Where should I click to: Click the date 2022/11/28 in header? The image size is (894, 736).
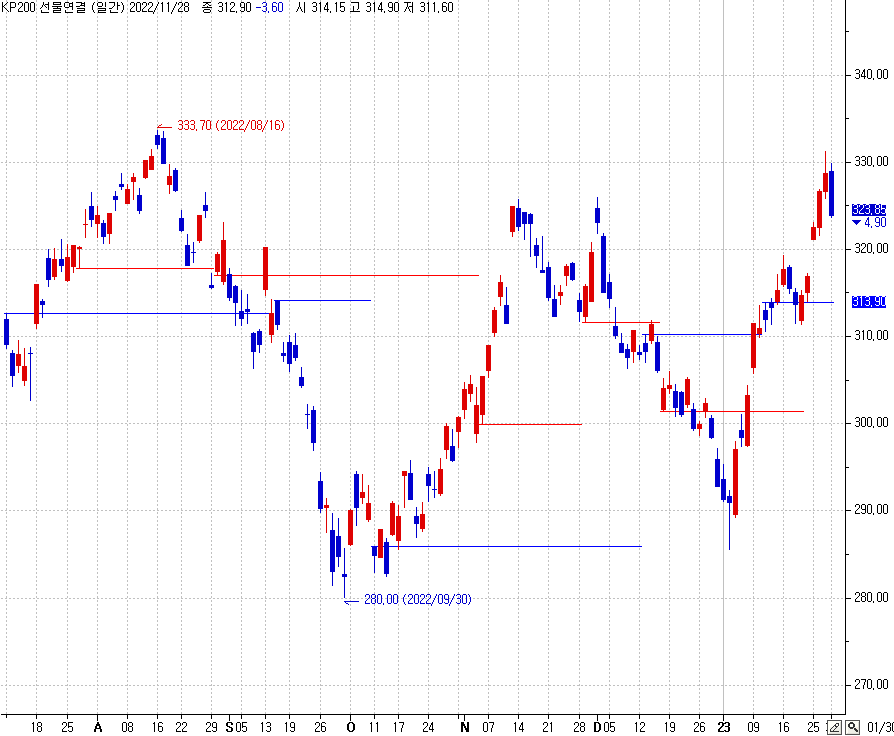(158, 8)
